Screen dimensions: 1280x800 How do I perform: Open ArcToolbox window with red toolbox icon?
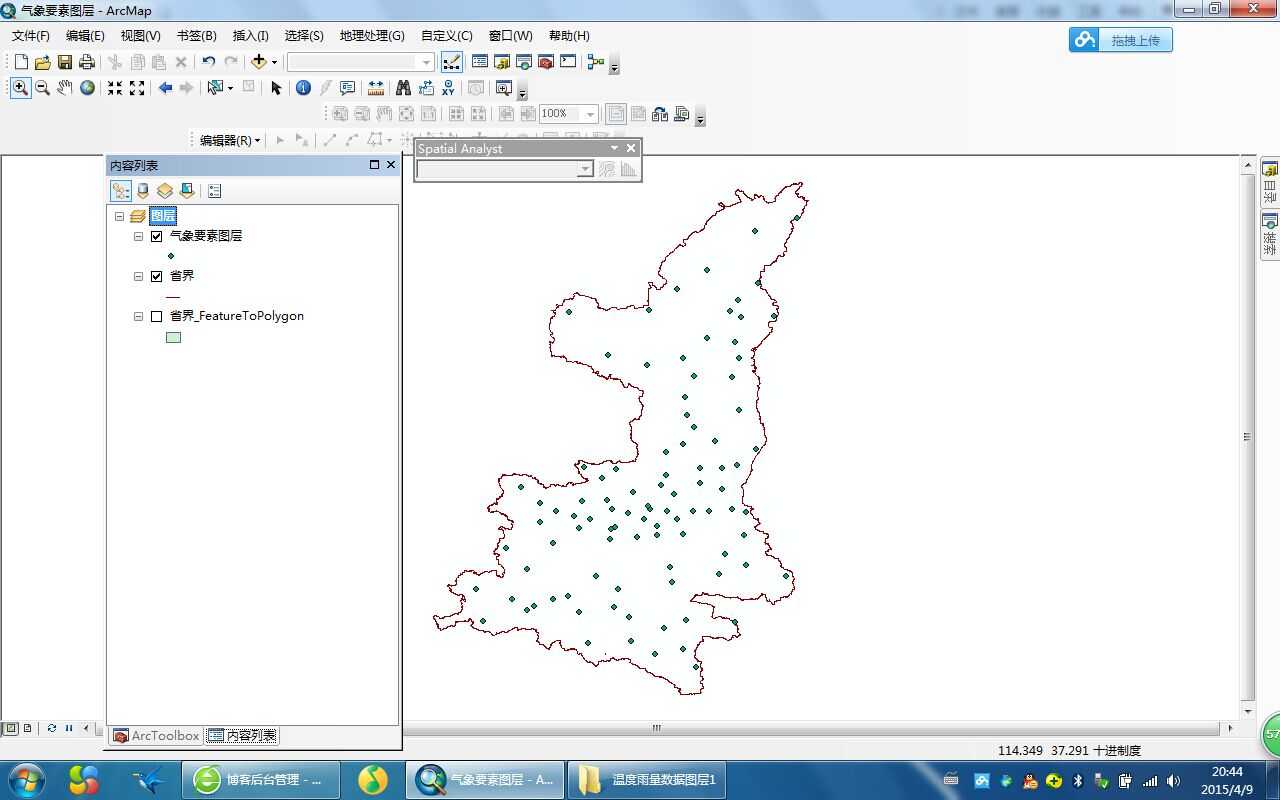pyautogui.click(x=546, y=62)
